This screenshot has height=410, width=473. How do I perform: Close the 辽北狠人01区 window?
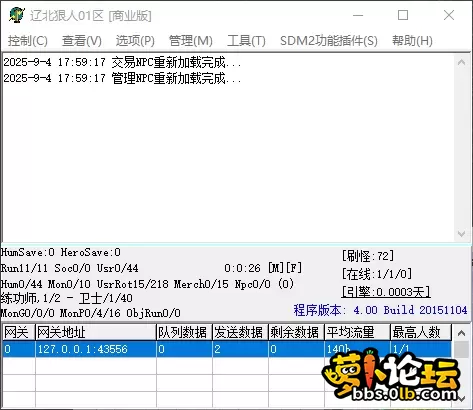449,15
